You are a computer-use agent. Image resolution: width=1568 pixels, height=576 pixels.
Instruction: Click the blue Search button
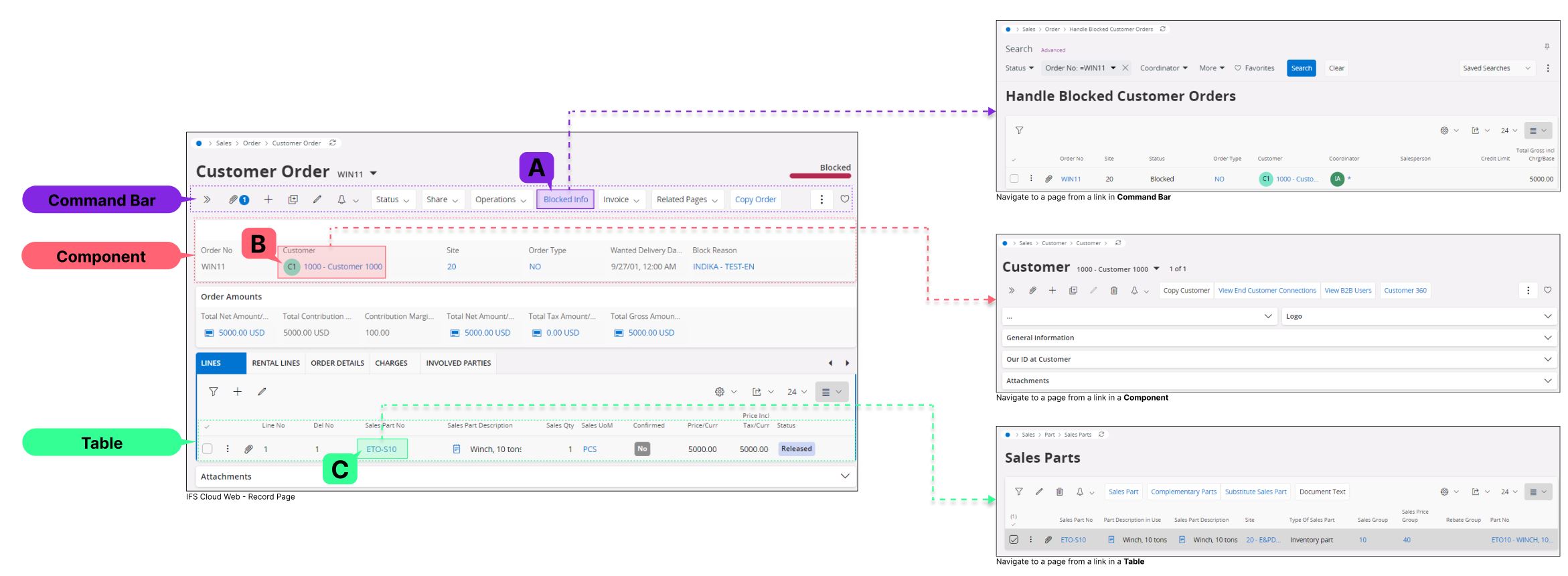(x=1301, y=68)
